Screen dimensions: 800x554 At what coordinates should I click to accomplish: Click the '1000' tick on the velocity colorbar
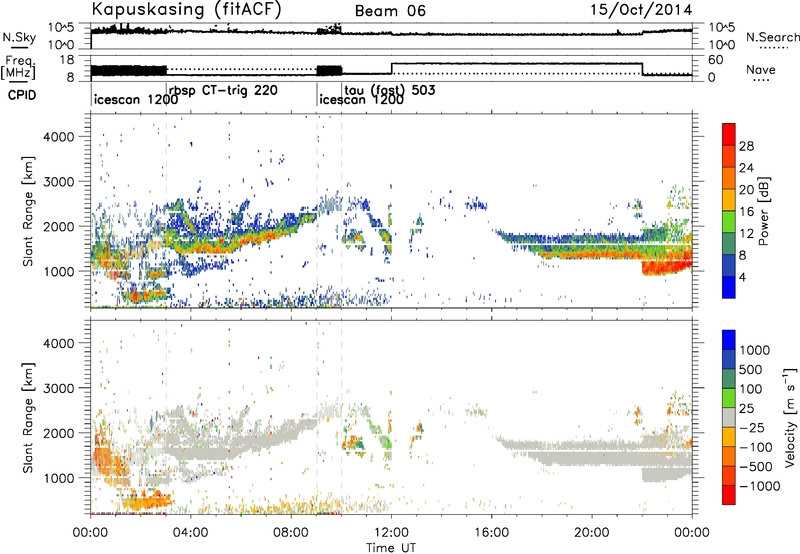755,350
